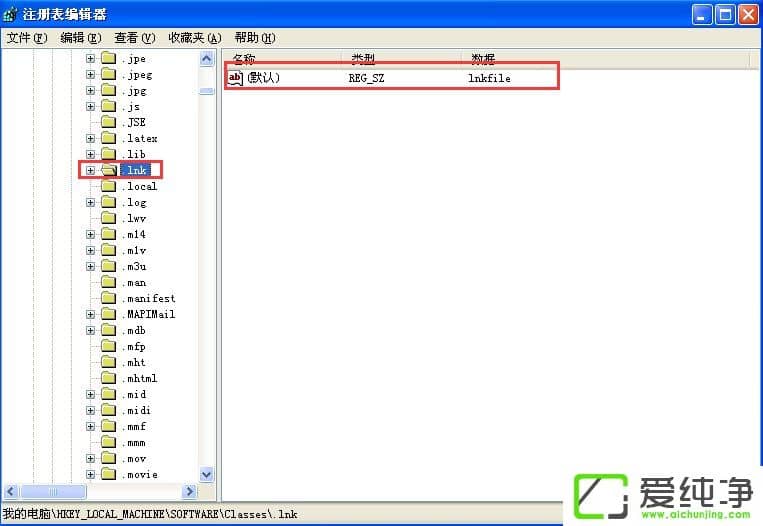The image size is (763, 526).
Task: Open the 编辑(E) menu
Action: coord(81,37)
